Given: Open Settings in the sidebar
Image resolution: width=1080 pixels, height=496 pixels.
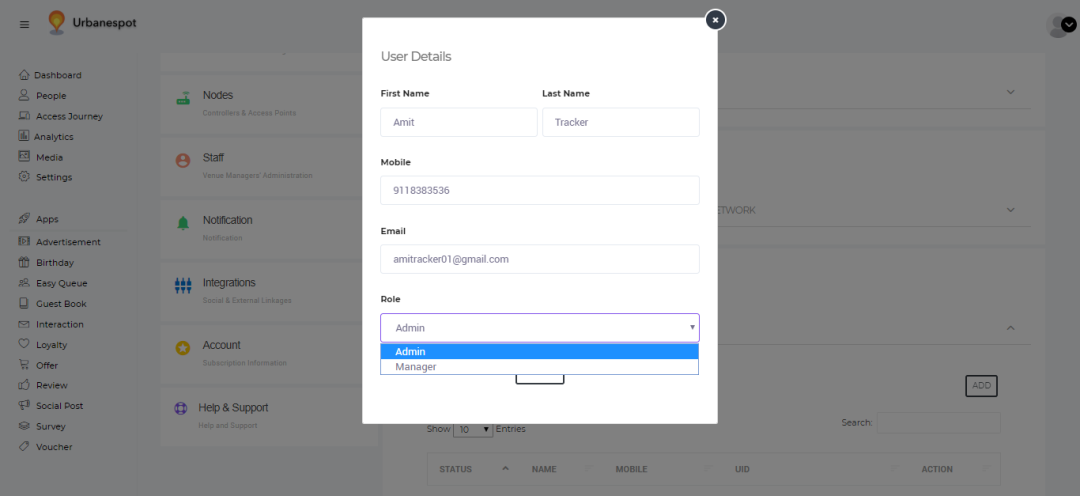Looking at the screenshot, I should point(54,177).
